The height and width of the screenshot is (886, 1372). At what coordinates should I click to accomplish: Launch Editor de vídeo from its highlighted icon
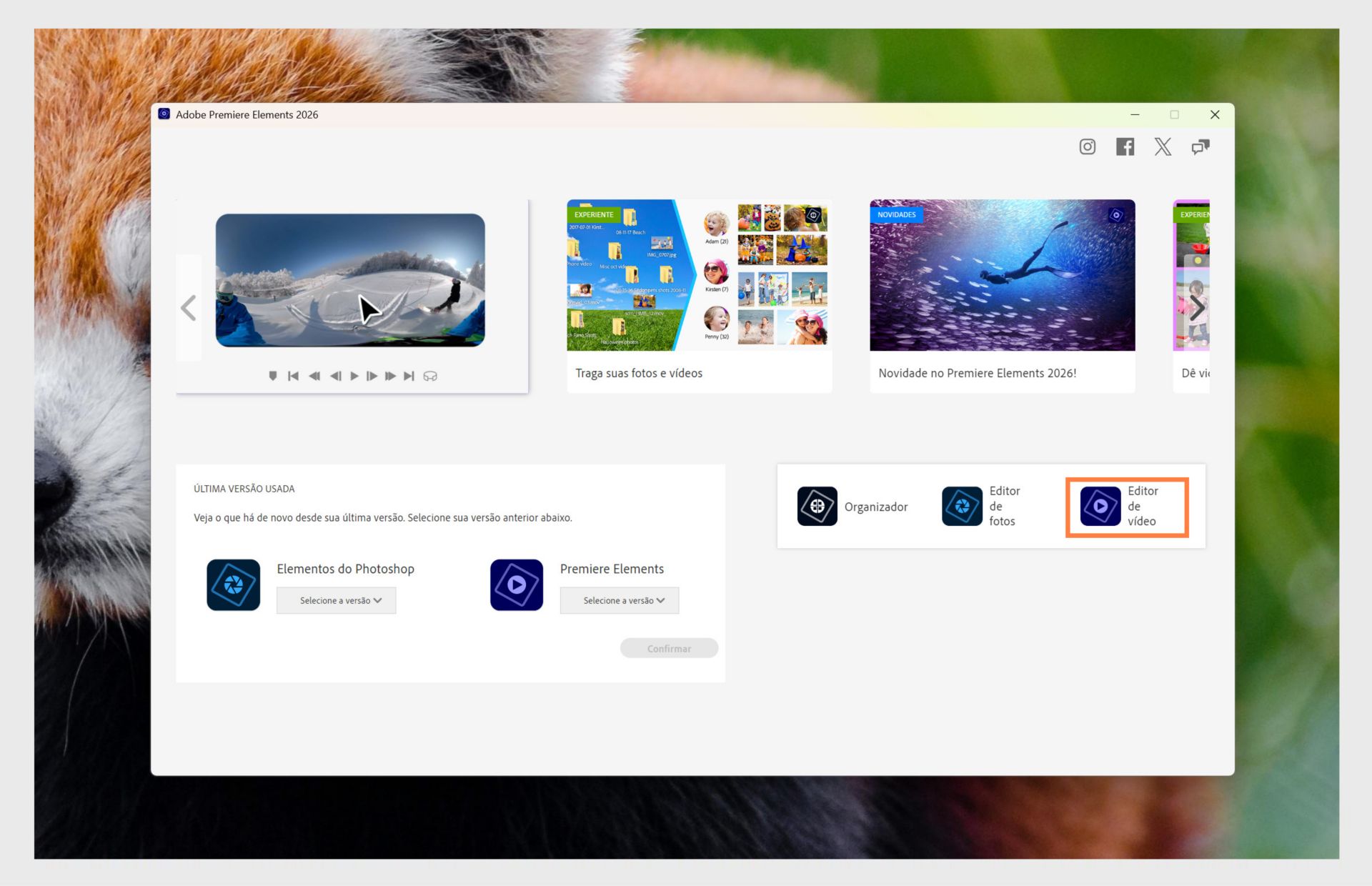[1100, 505]
